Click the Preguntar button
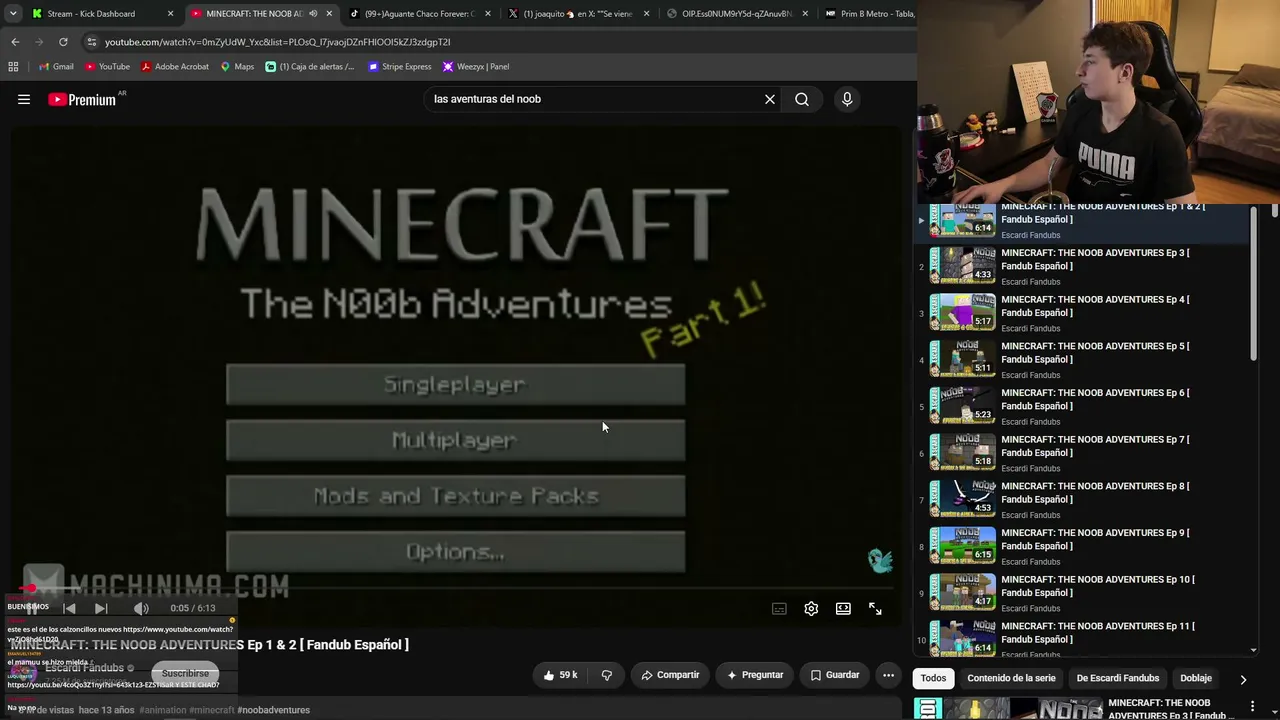Image resolution: width=1280 pixels, height=720 pixels. (755, 675)
